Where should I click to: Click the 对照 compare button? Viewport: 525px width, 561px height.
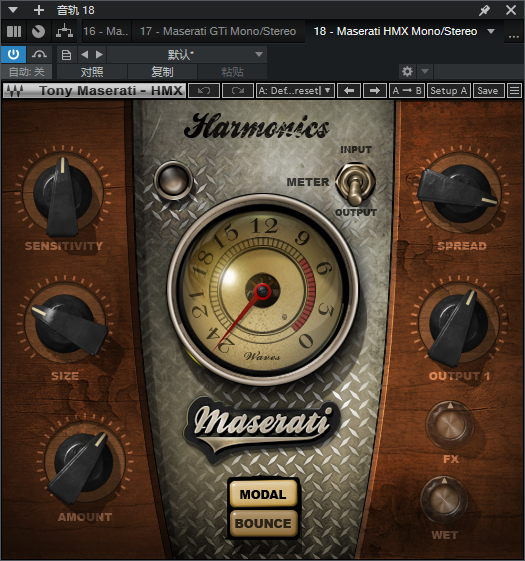92,72
